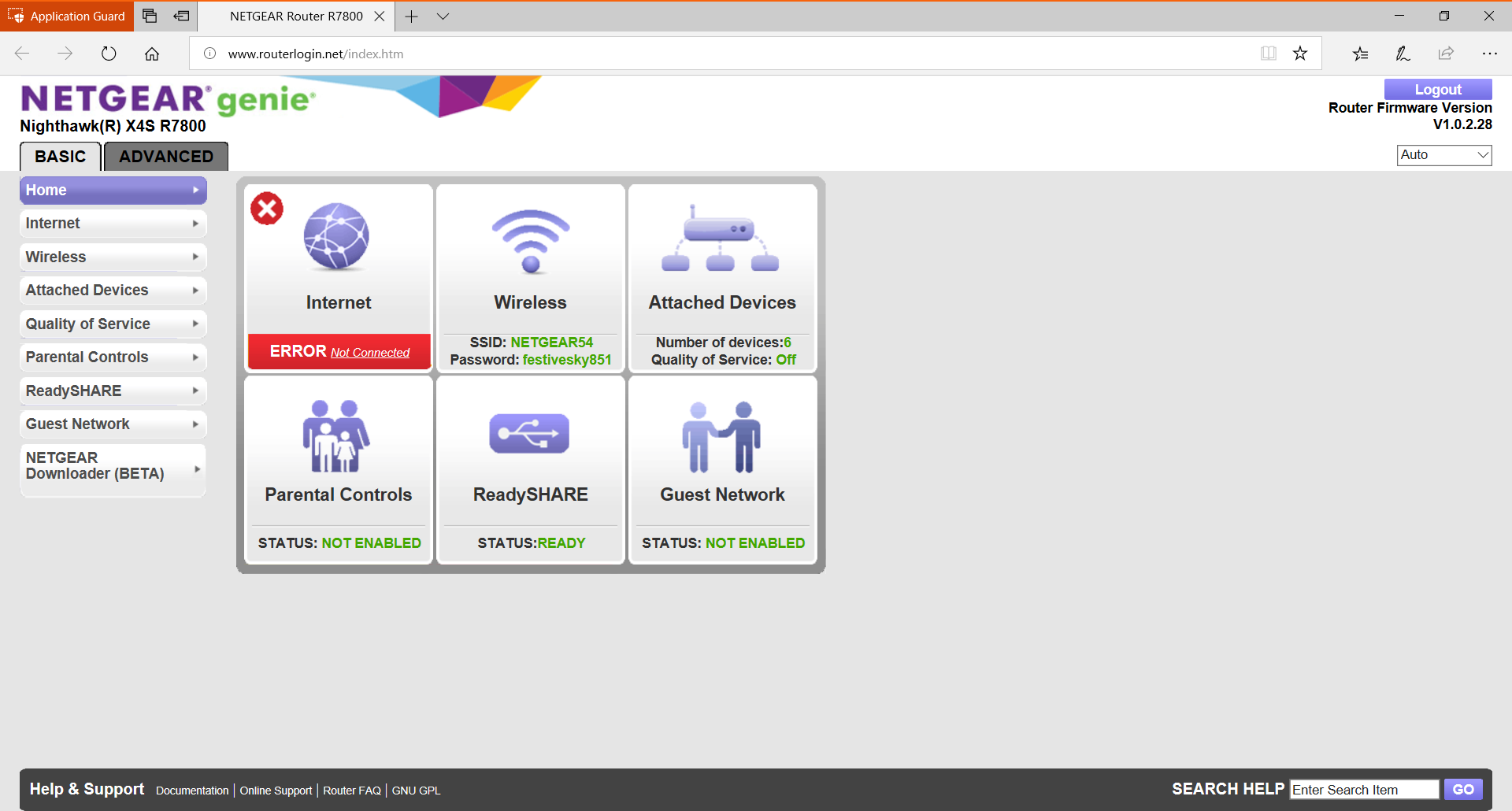Image resolution: width=1512 pixels, height=811 pixels.
Task: Close the NETGEAR Router R7800 tab
Action: coord(380,16)
